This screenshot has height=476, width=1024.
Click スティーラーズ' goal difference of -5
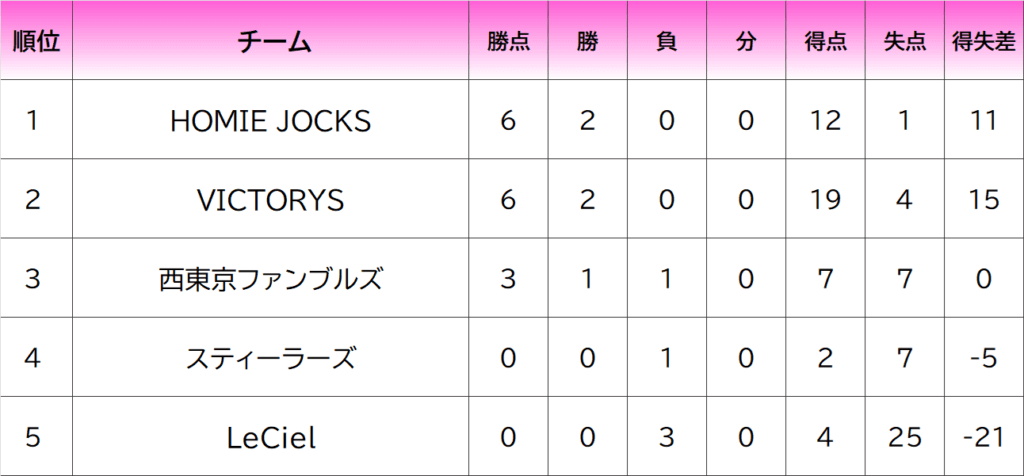984,358
